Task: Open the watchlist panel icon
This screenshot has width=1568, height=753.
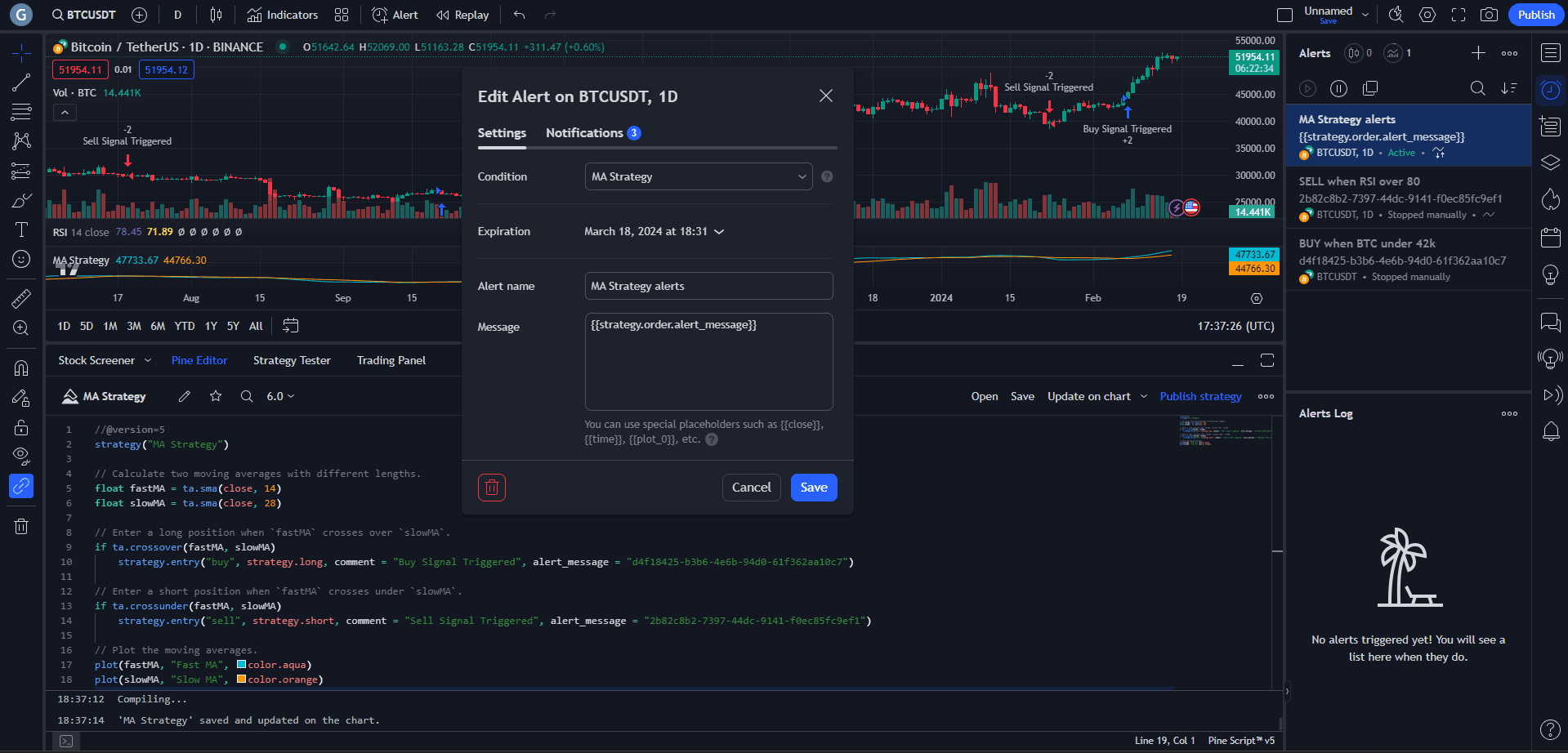Action: click(x=1550, y=53)
